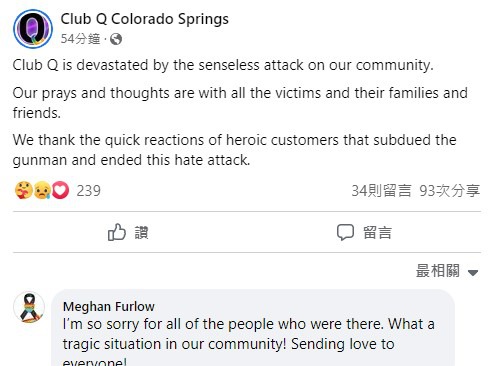Click the sad crying reaction emoji
The width and height of the screenshot is (488, 366).
(42, 190)
